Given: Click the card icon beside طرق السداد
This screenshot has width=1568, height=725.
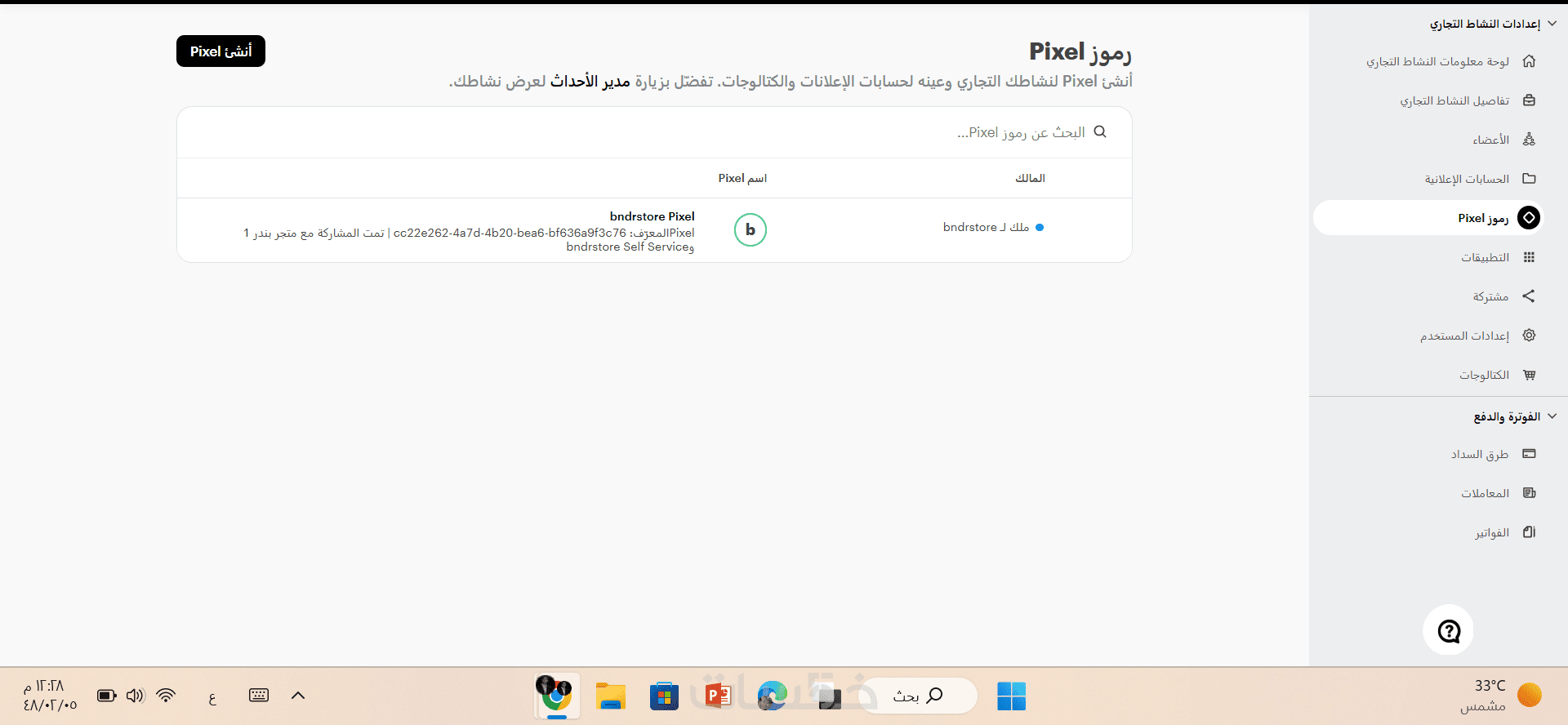Looking at the screenshot, I should tap(1530, 454).
